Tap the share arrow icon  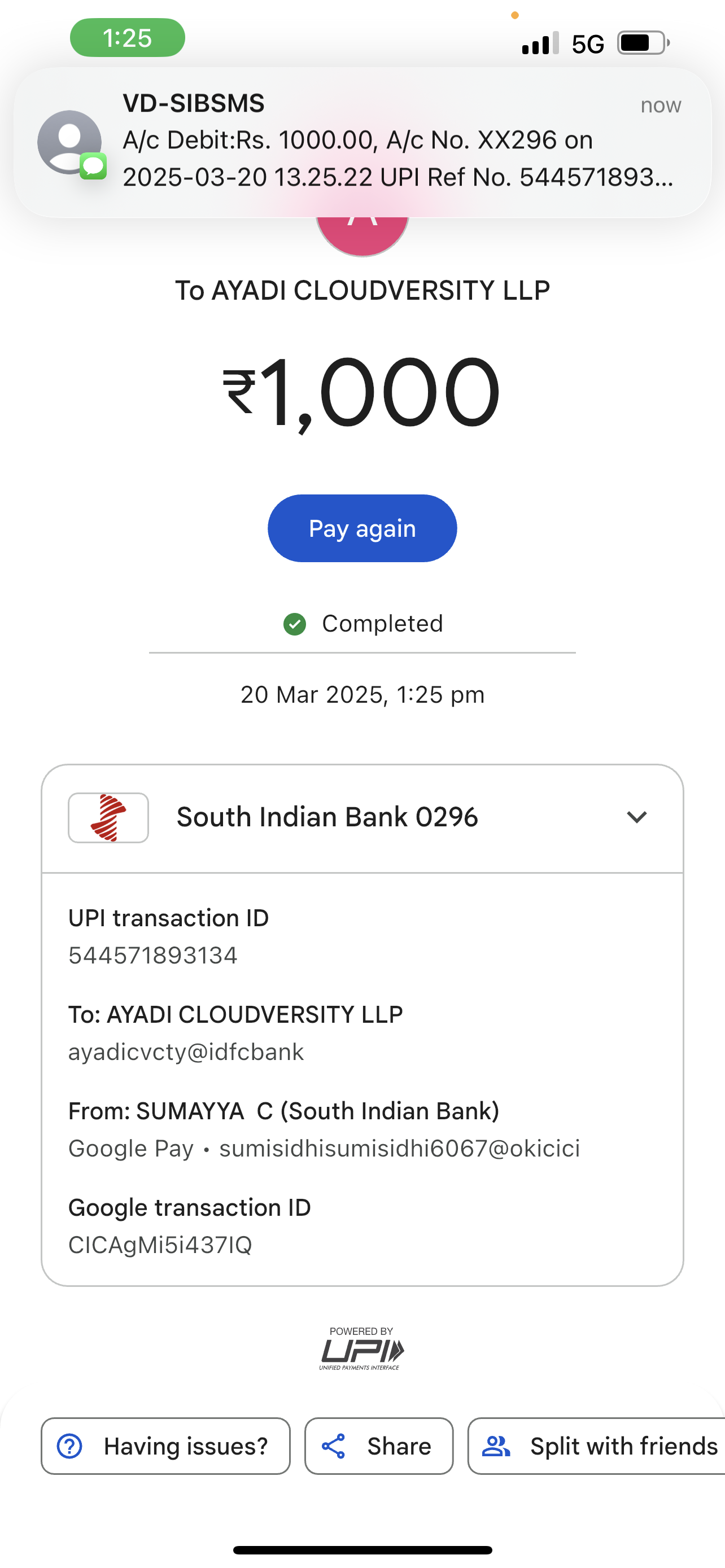(334, 1446)
